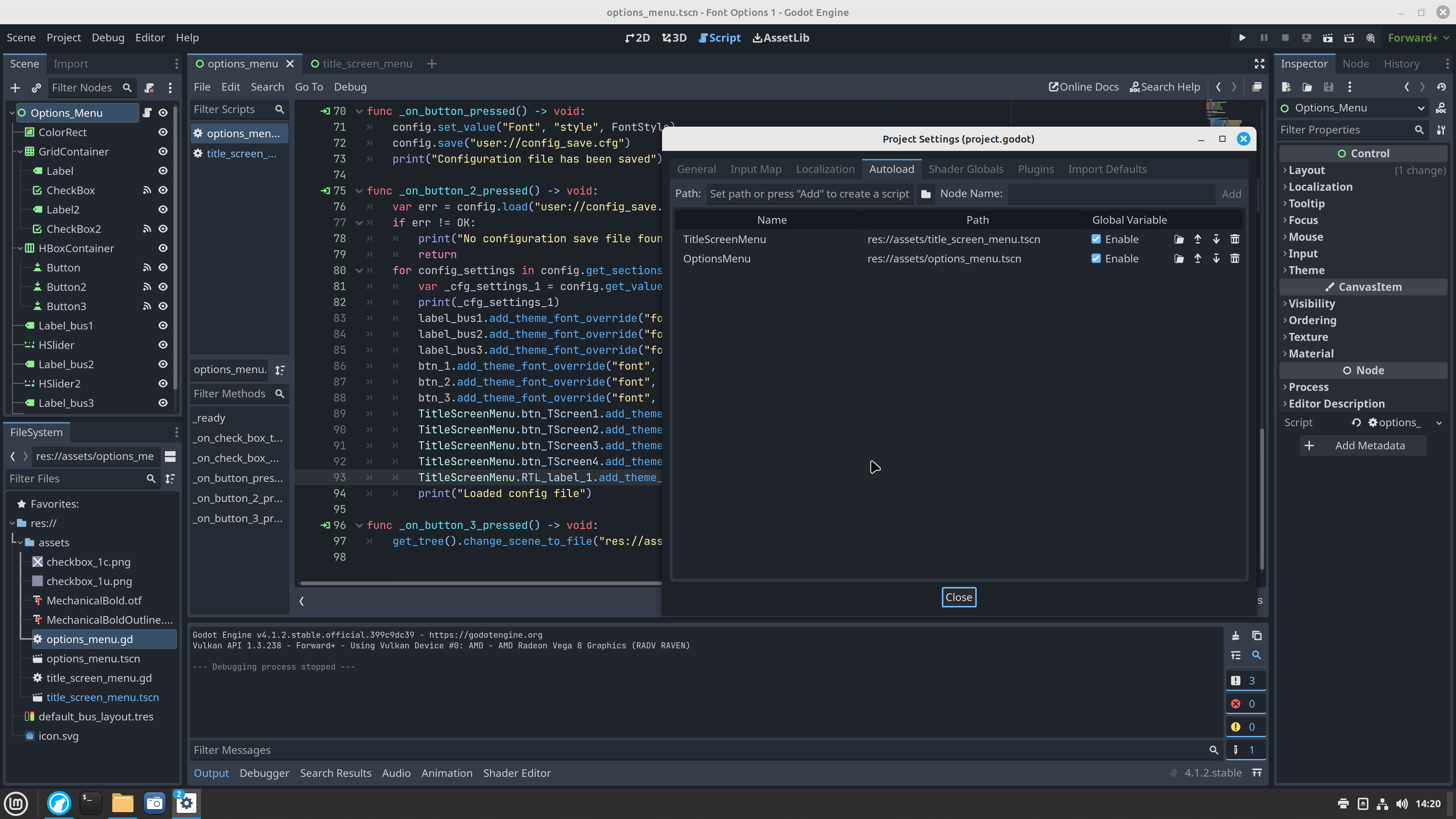
Task: Click the Inspector object history icon
Action: click(x=1441, y=87)
